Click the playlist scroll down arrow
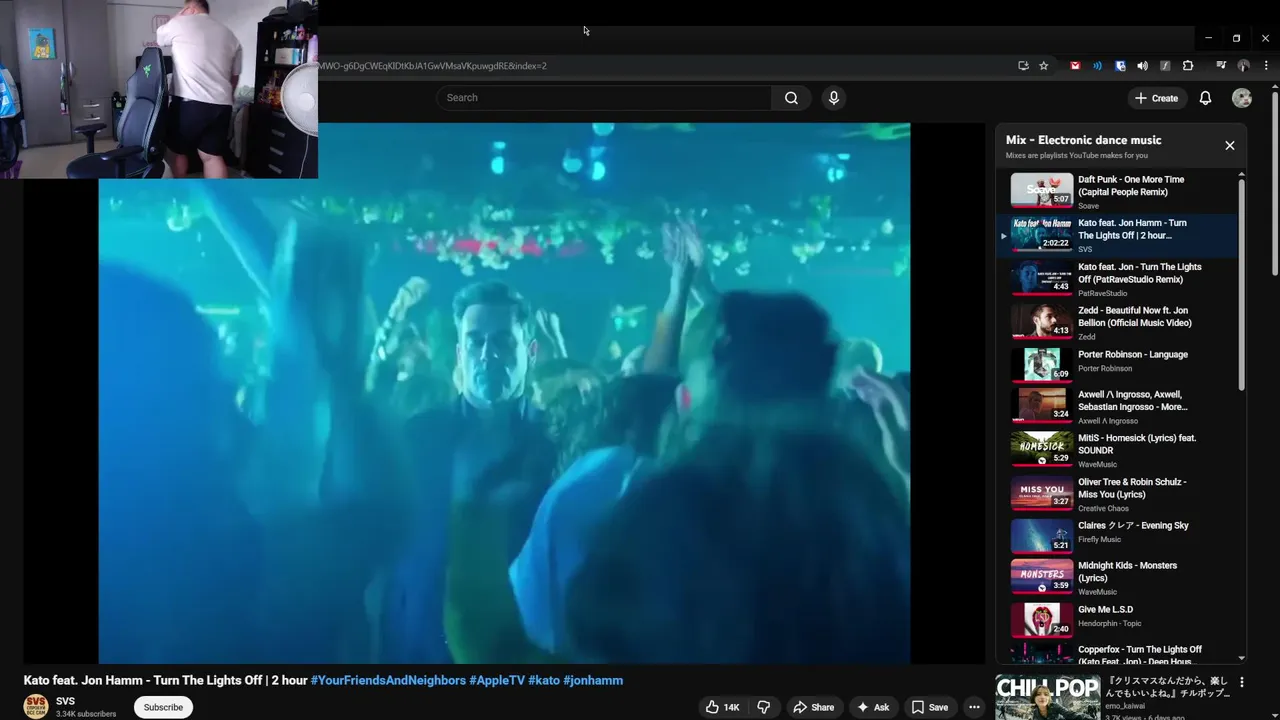The height and width of the screenshot is (720, 1280). pos(1242,658)
